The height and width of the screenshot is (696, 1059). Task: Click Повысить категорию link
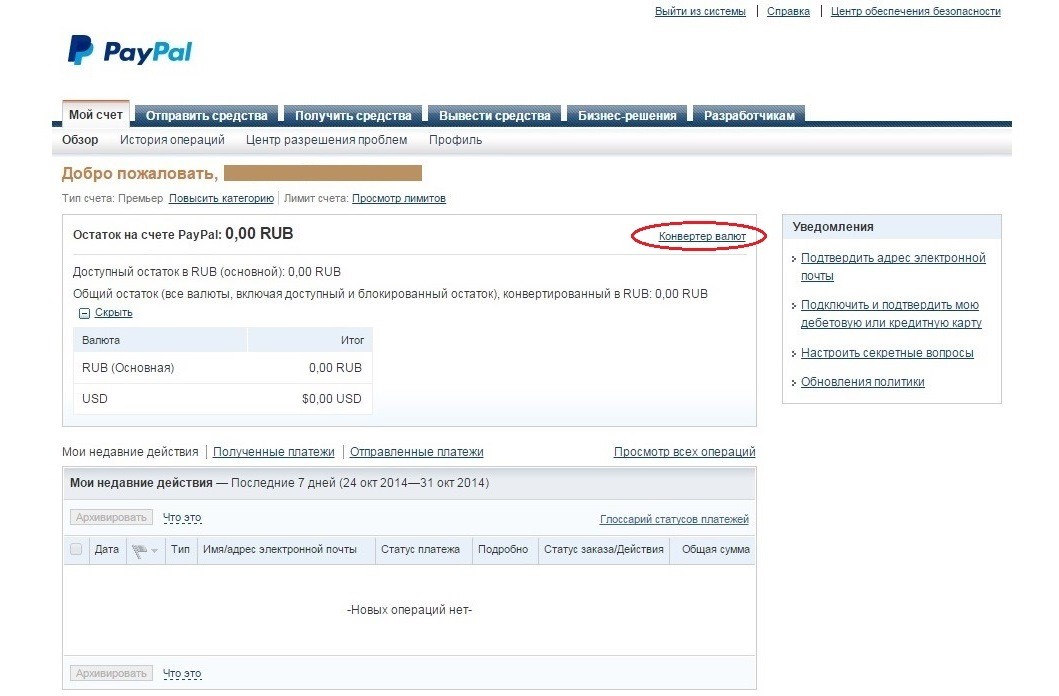point(222,198)
